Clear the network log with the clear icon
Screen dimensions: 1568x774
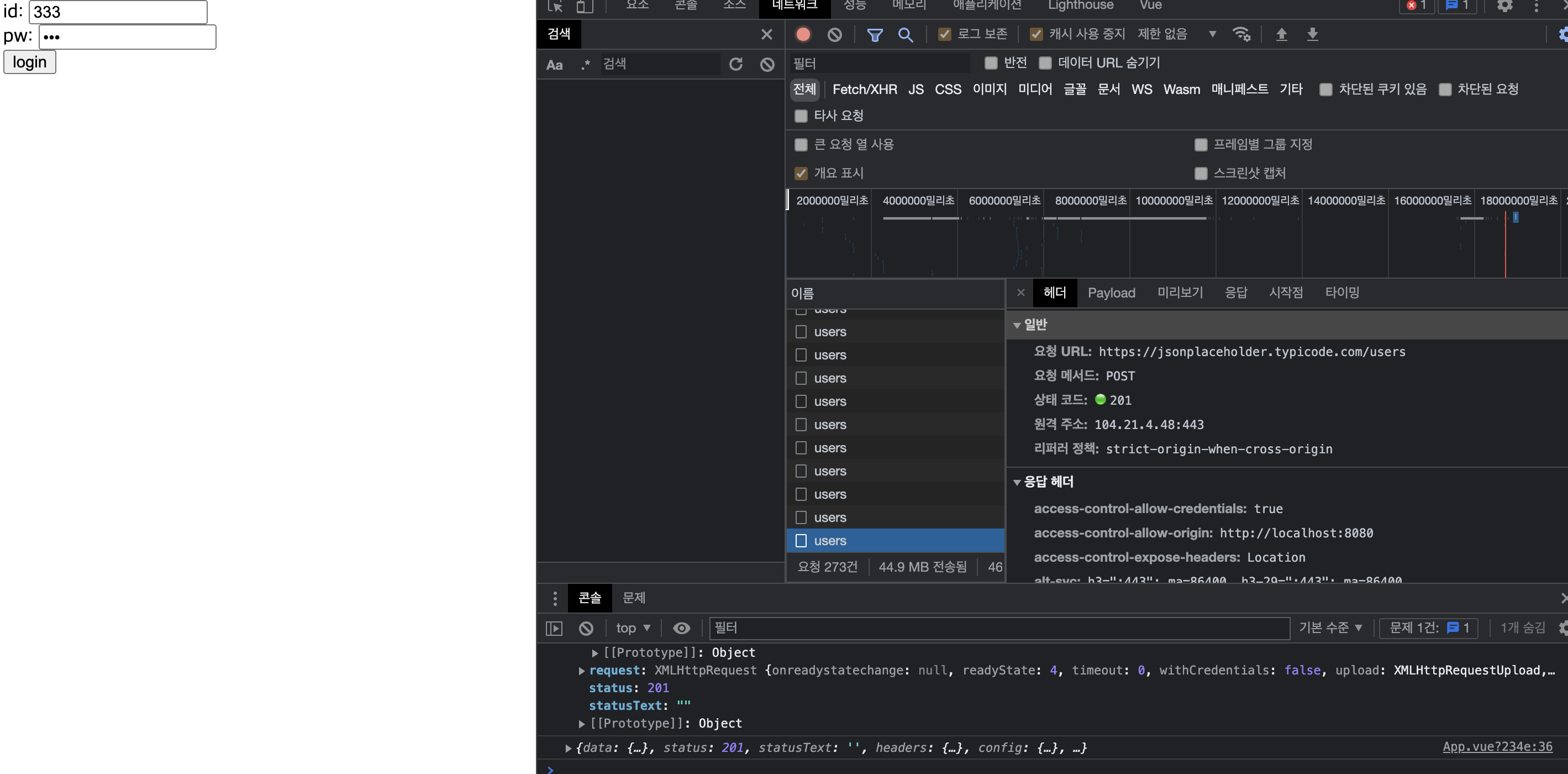click(x=834, y=35)
